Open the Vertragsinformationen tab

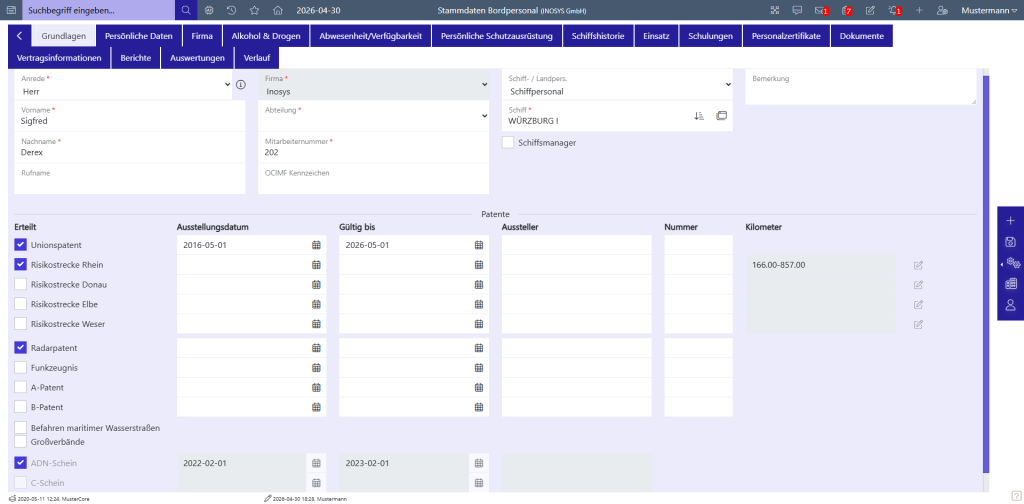pos(59,58)
